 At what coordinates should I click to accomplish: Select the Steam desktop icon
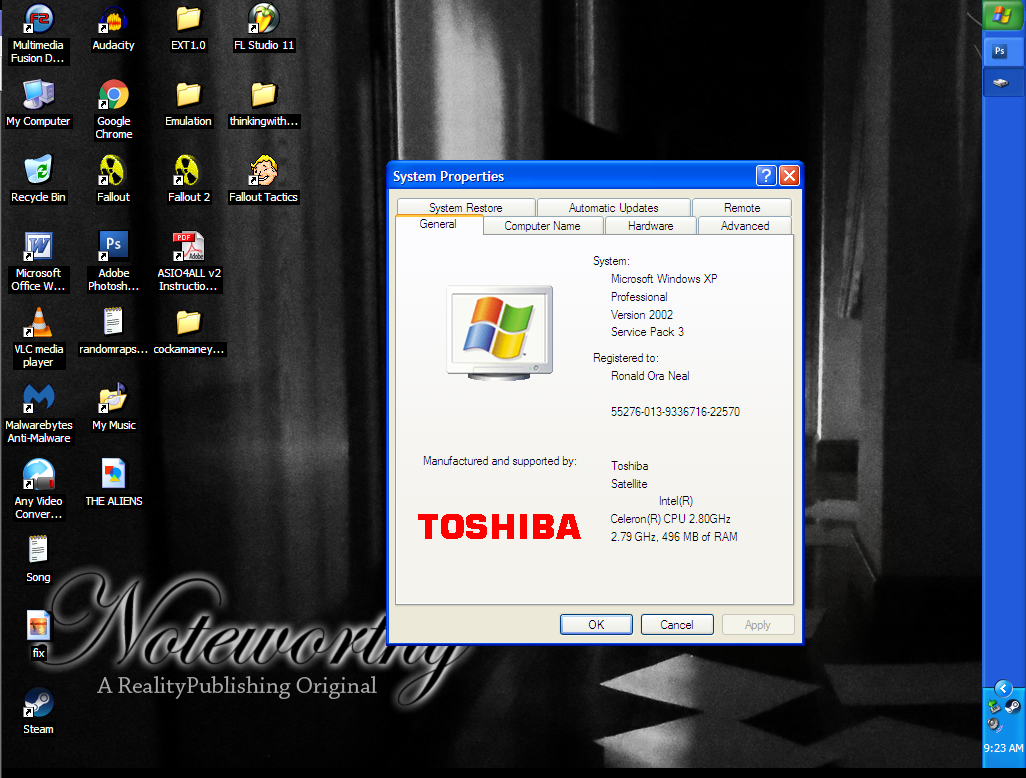tap(38, 704)
